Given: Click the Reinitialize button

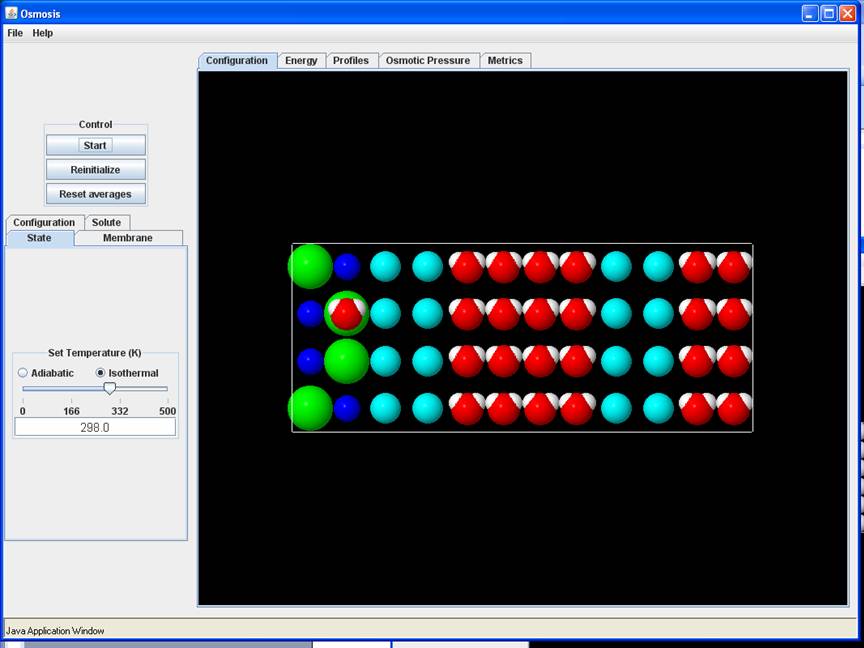Looking at the screenshot, I should pyautogui.click(x=95, y=170).
